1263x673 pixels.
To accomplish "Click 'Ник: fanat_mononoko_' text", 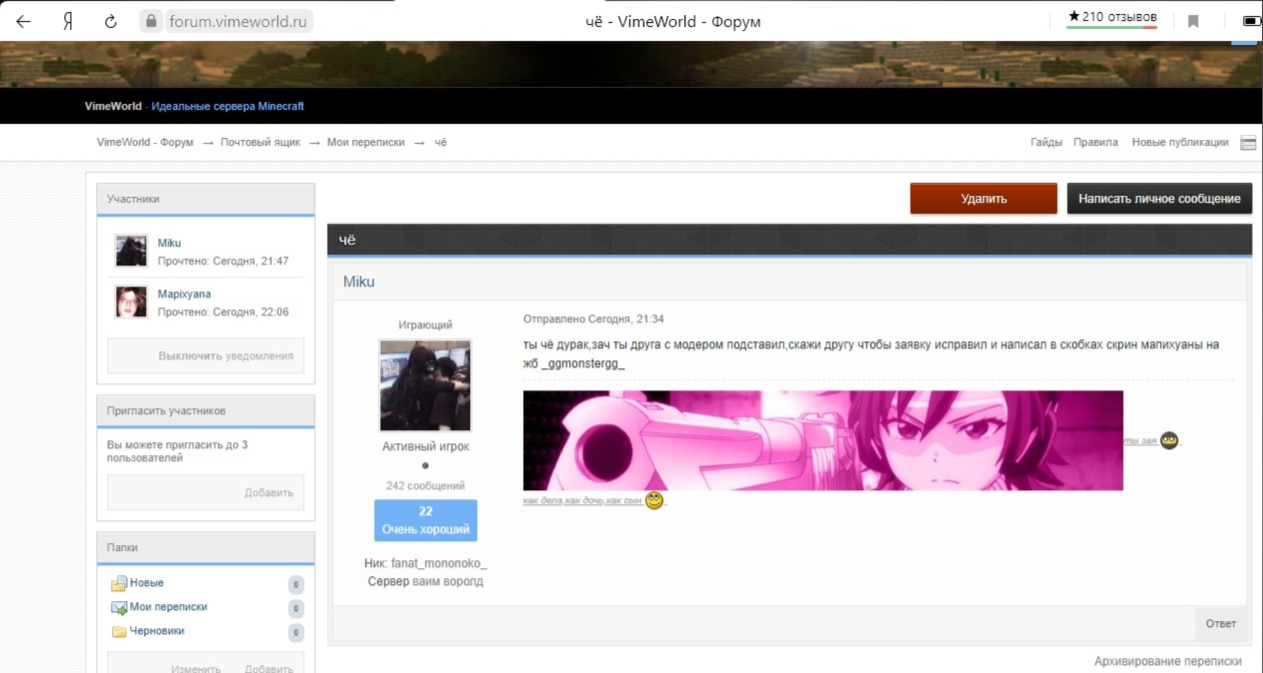I will point(425,564).
